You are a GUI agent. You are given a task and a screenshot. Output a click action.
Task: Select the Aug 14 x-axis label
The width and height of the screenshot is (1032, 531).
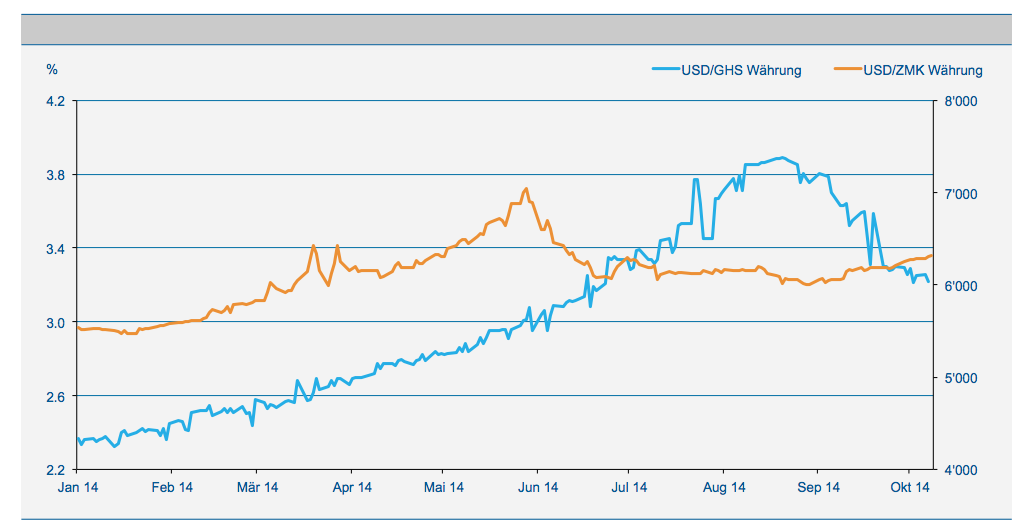pyautogui.click(x=724, y=488)
